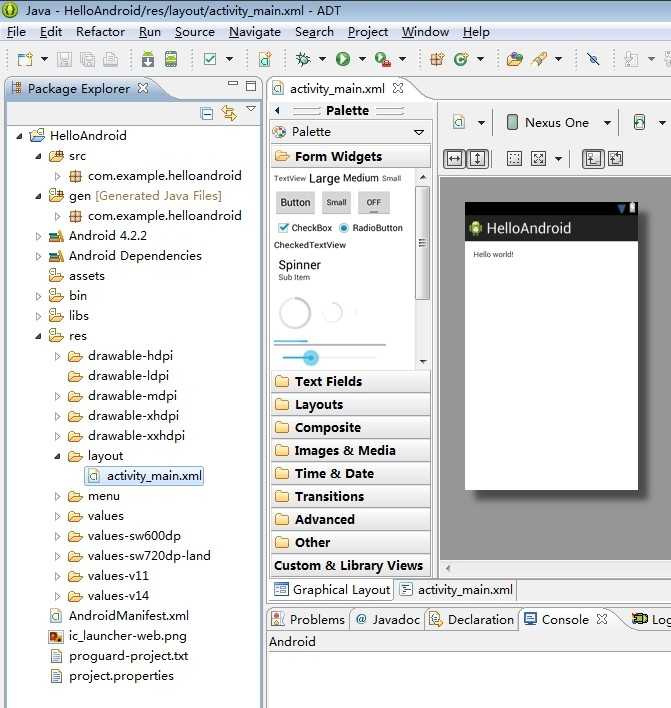Viewport: 671px width, 708px height.
Task: Open the Package Explorer view menu triangle
Action: [251, 109]
